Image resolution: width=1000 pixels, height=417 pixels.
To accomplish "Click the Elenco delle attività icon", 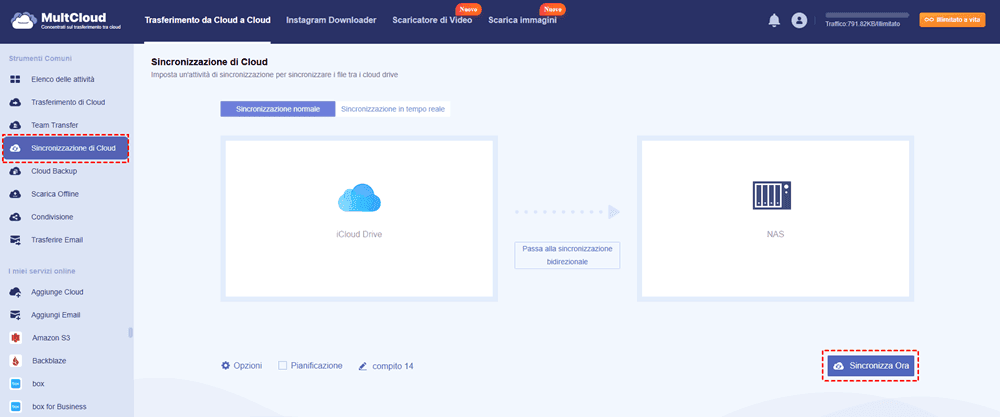I will point(15,80).
